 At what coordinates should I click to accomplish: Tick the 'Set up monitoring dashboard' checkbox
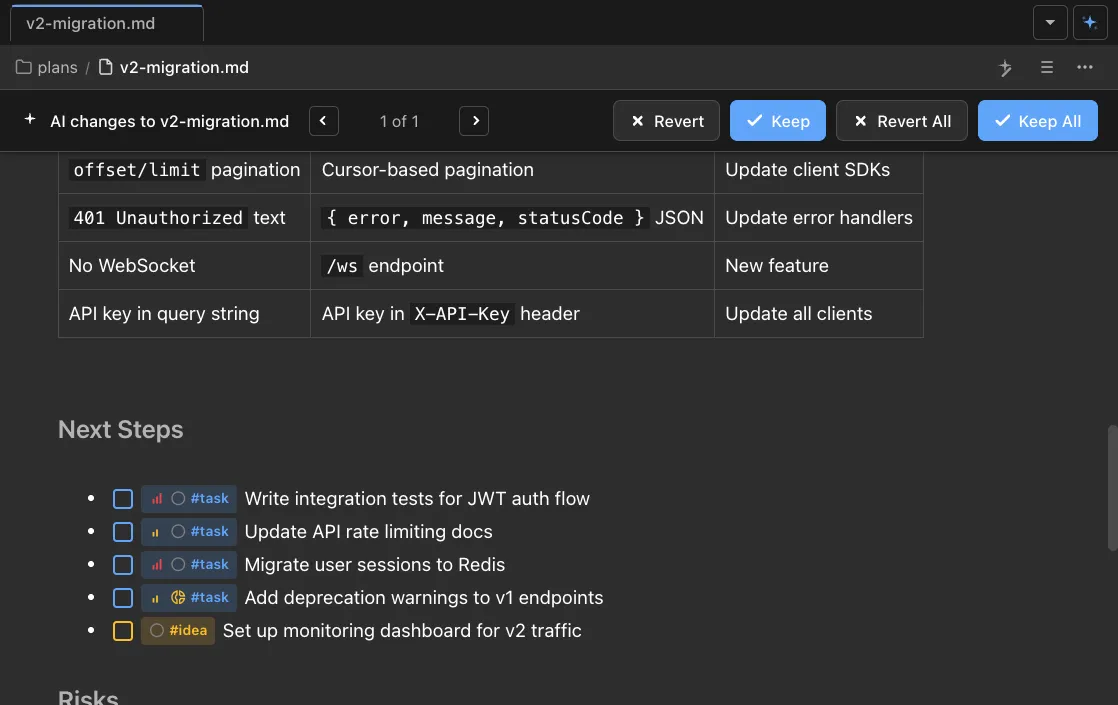click(x=123, y=630)
